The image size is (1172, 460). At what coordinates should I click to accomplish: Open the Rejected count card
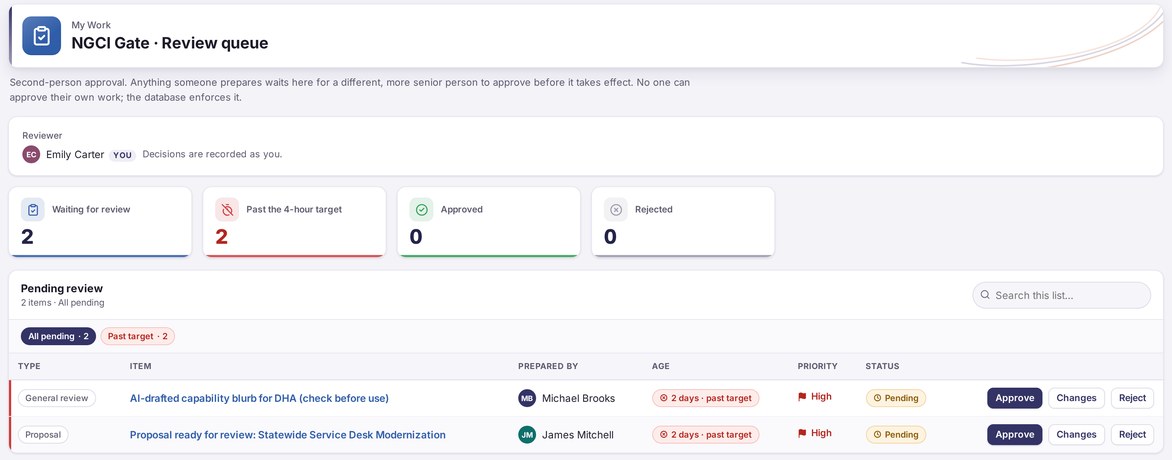tap(683, 222)
